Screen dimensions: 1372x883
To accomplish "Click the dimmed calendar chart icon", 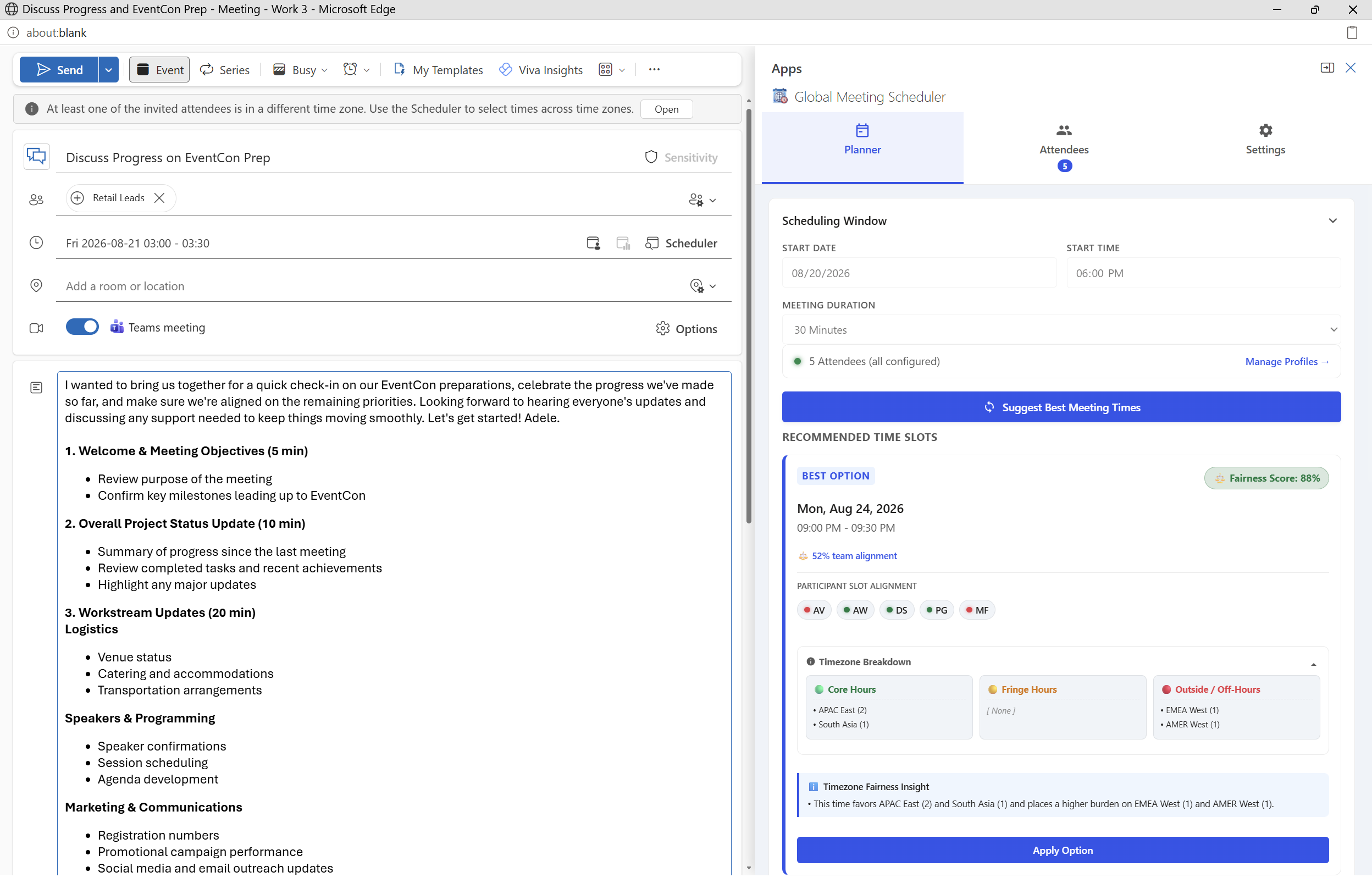I will click(x=623, y=243).
